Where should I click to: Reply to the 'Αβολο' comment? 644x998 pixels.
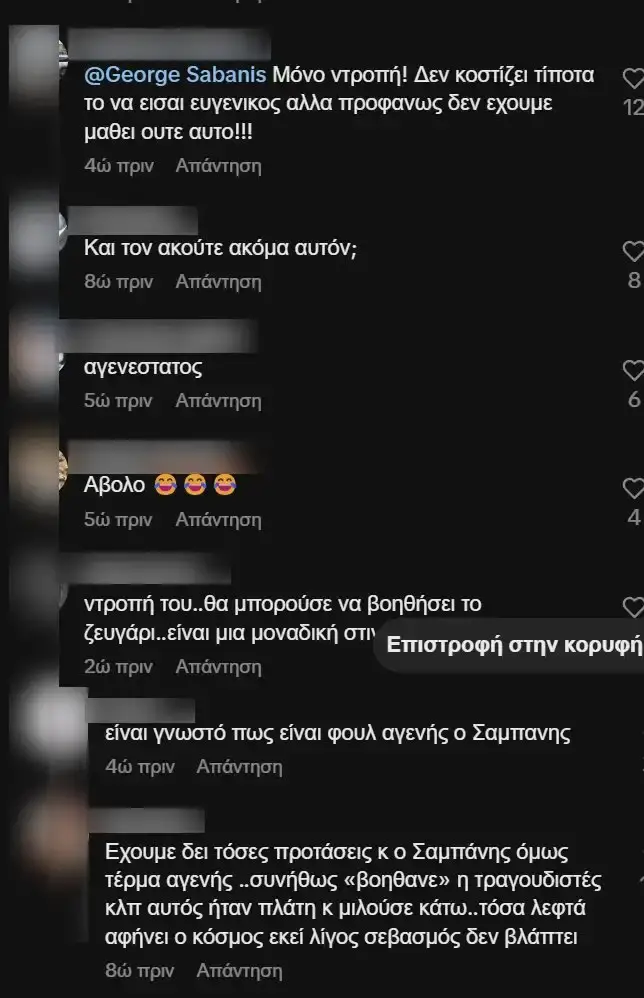point(218,519)
